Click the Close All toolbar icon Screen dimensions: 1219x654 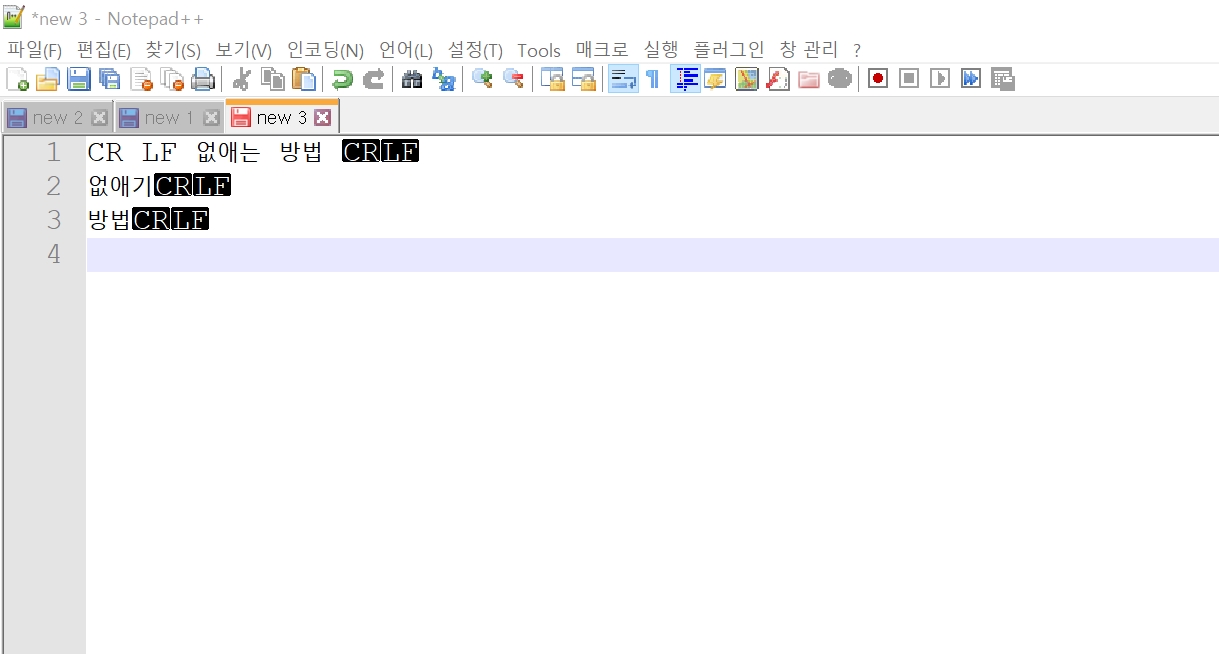pyautogui.click(x=172, y=79)
